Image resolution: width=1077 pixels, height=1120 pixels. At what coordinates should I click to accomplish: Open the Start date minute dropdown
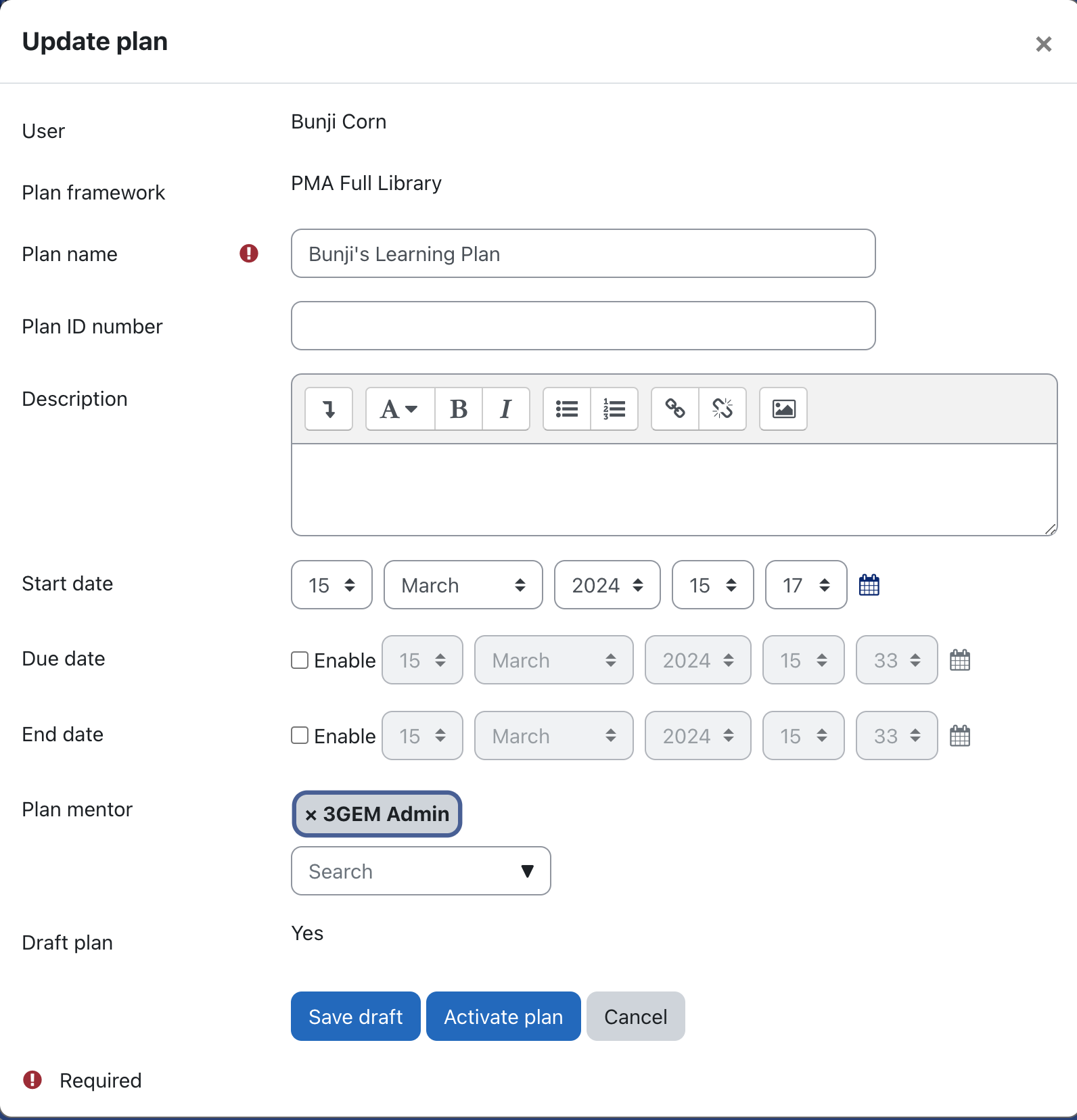[806, 585]
